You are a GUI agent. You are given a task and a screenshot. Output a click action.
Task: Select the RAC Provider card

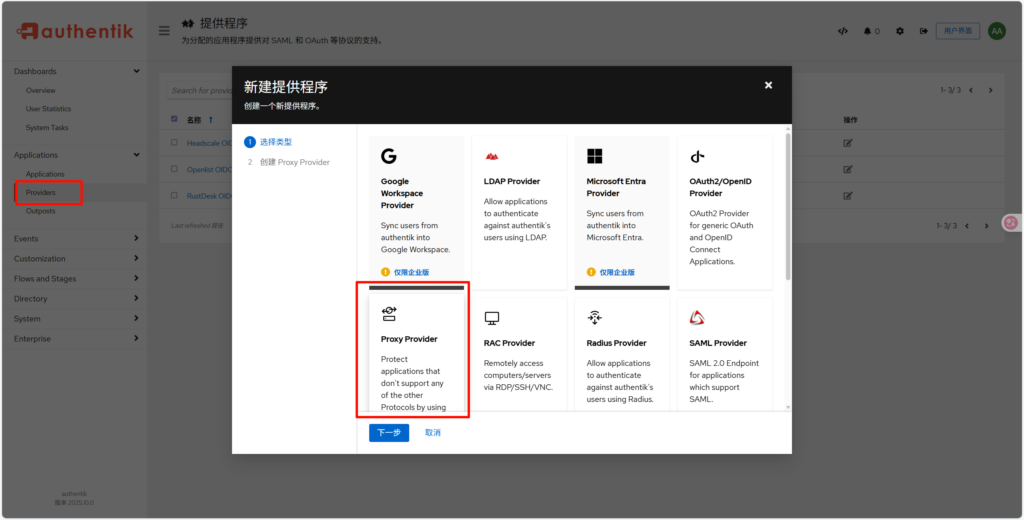519,355
